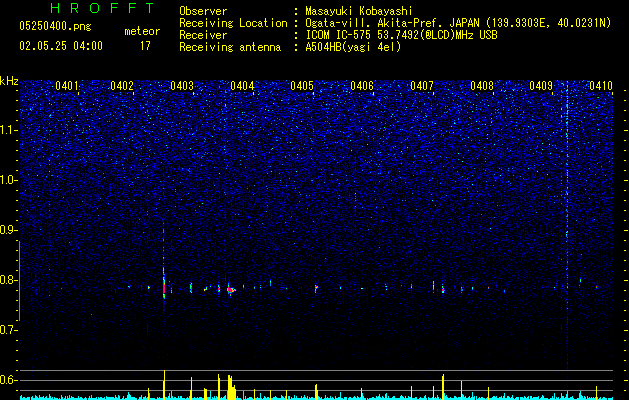Click the meteor count label
629x400 pixels.
pos(142,31)
